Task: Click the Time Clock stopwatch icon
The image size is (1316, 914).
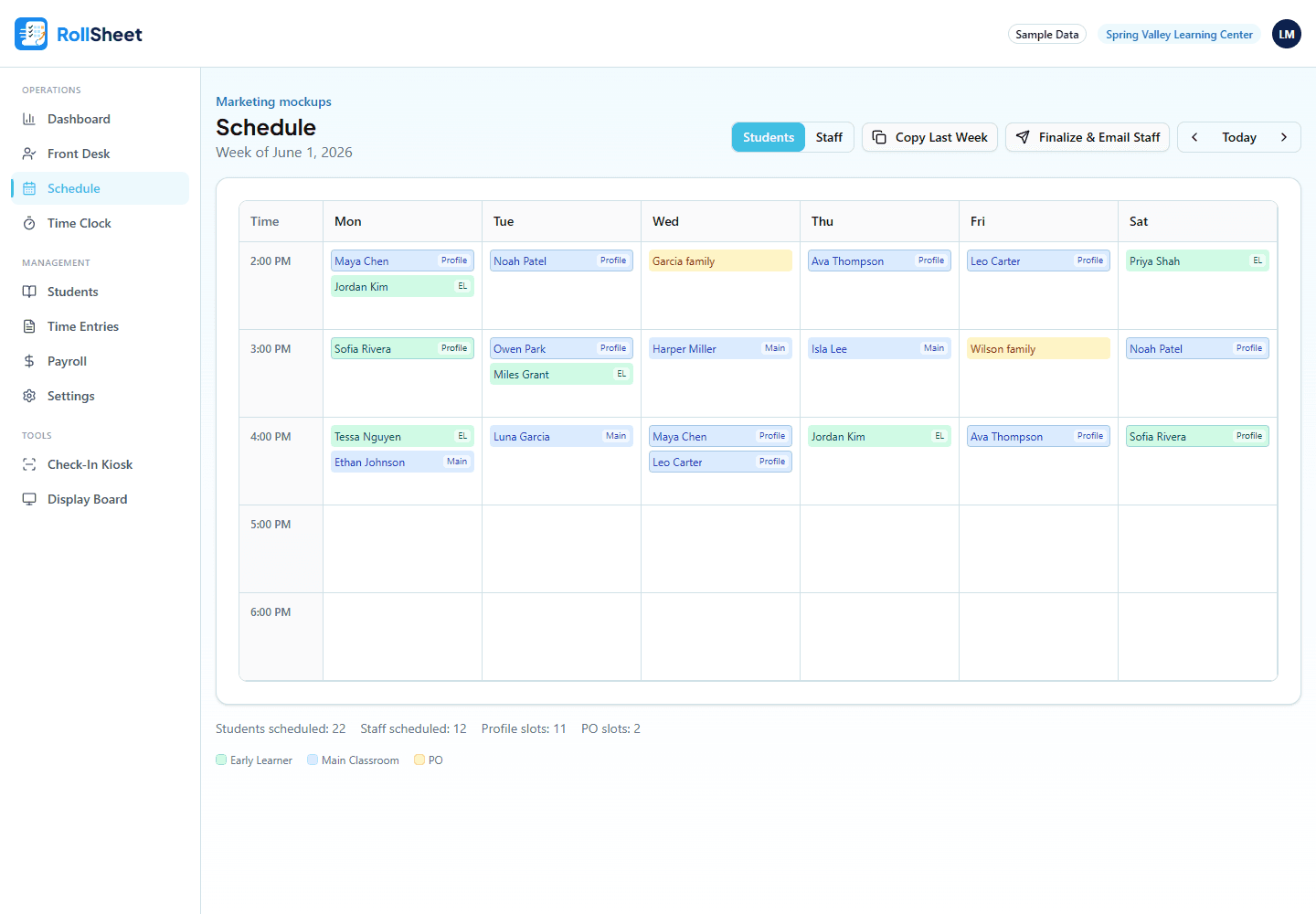Action: pyautogui.click(x=29, y=223)
